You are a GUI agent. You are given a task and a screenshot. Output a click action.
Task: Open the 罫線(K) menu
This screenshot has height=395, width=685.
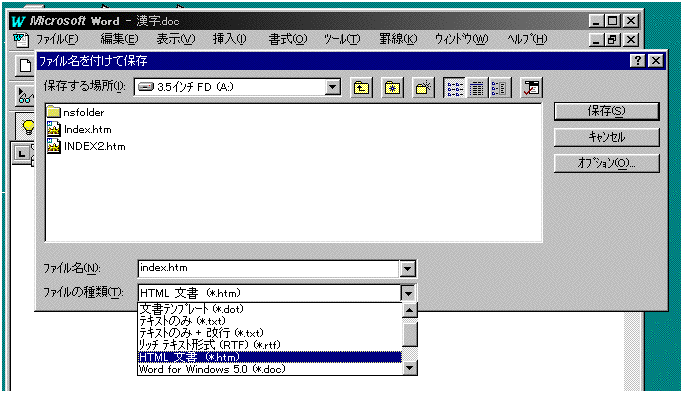point(398,39)
